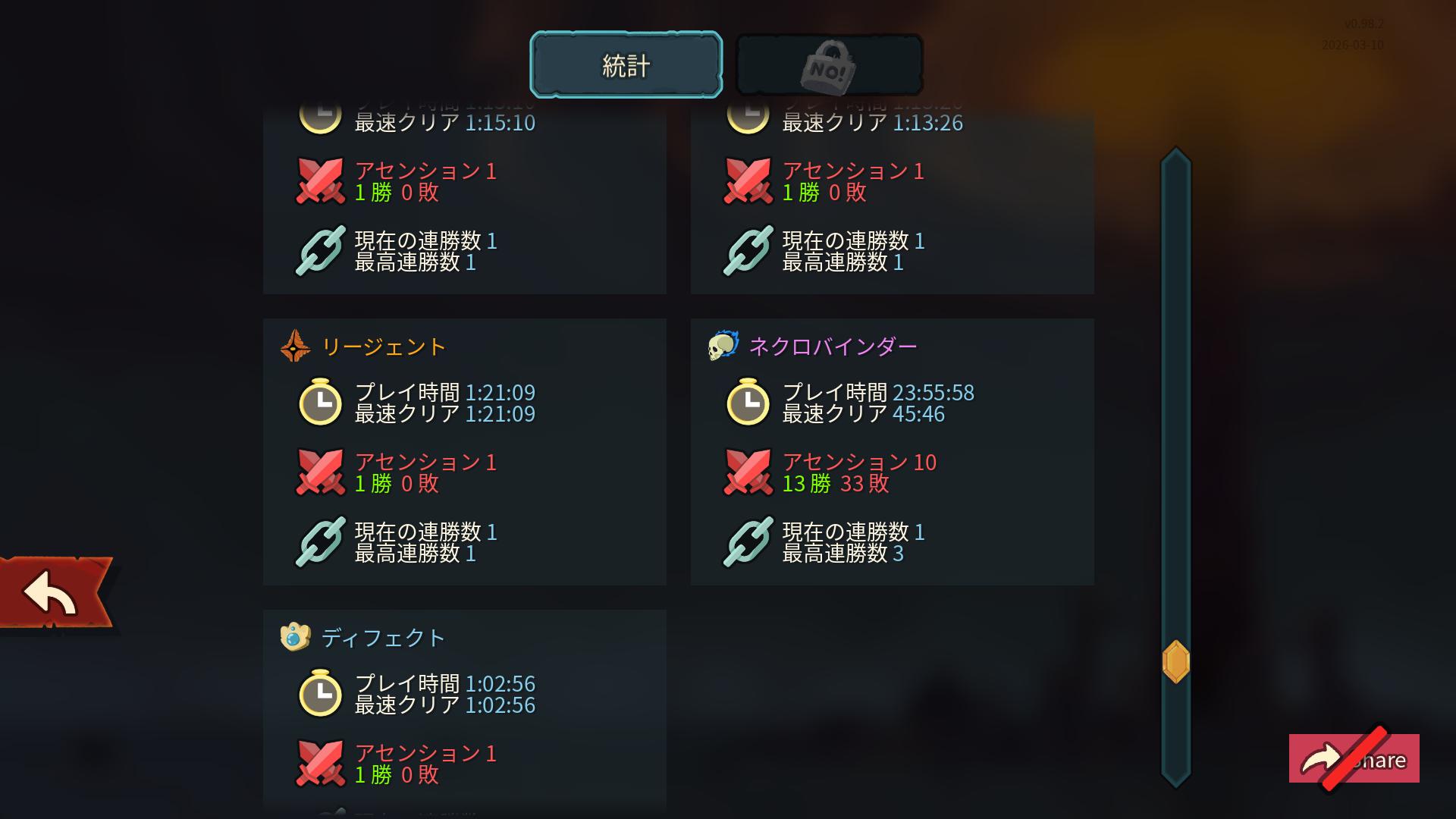Click the Share button
Image resolution: width=1456 pixels, height=819 pixels.
click(1354, 758)
